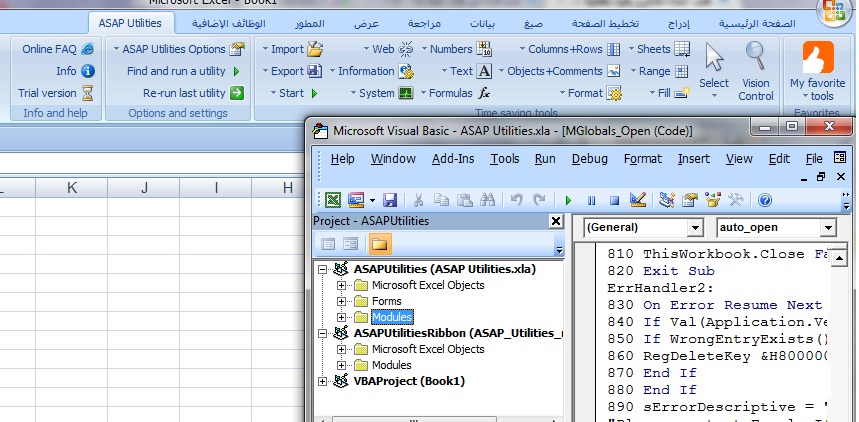Click the Paste clipboard icon
This screenshot has width=859, height=422.
coord(465,200)
